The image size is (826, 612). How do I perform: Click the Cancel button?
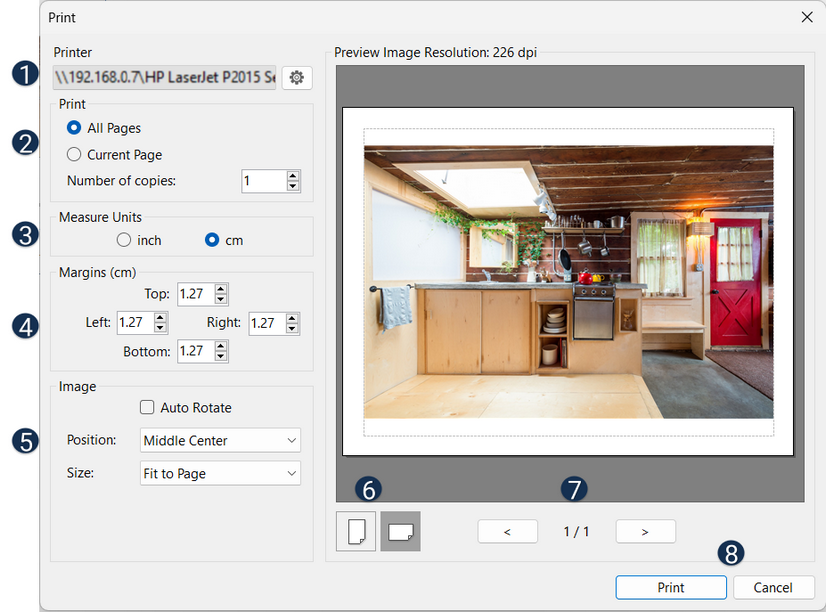[x=773, y=587]
